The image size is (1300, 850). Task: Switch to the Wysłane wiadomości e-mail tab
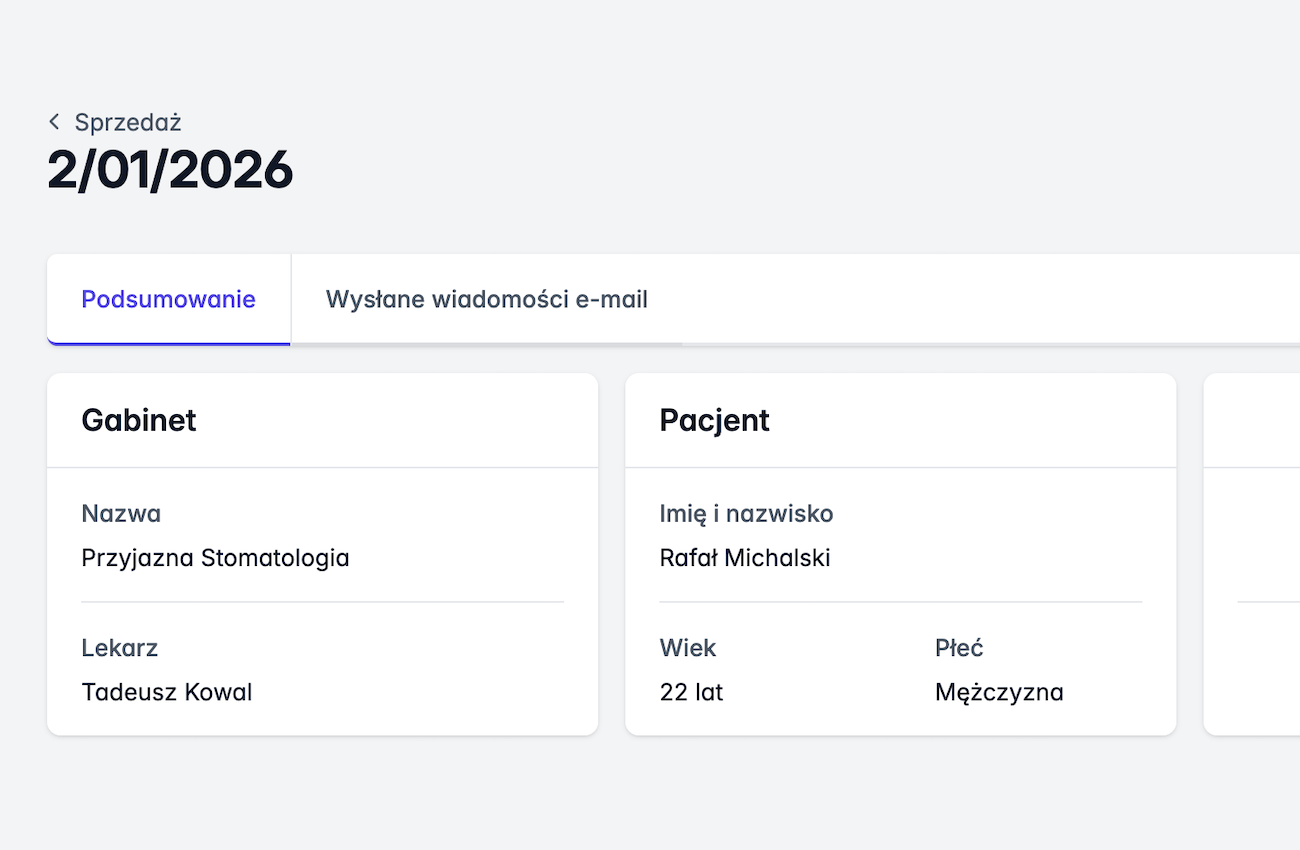(486, 299)
